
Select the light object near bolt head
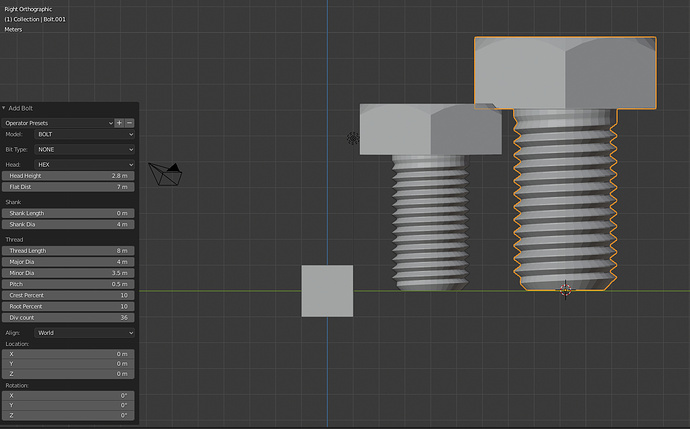tap(352, 138)
